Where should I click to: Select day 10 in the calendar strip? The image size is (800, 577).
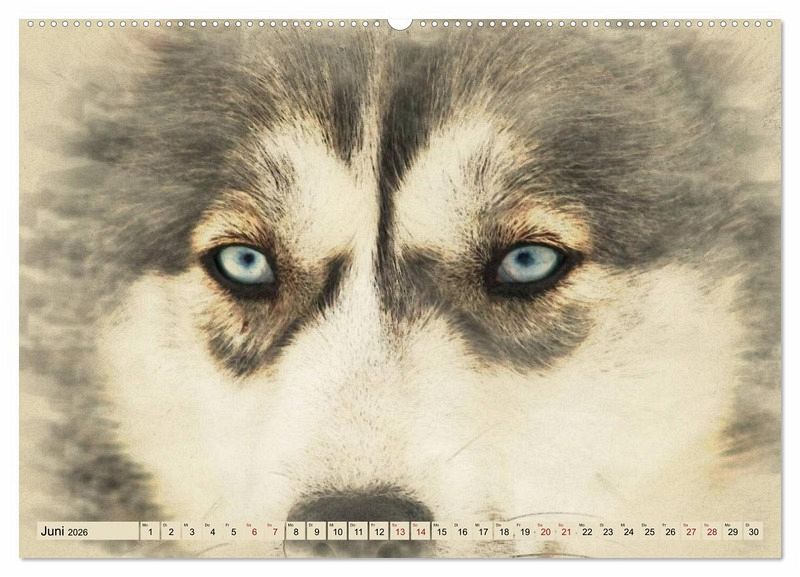(x=337, y=531)
